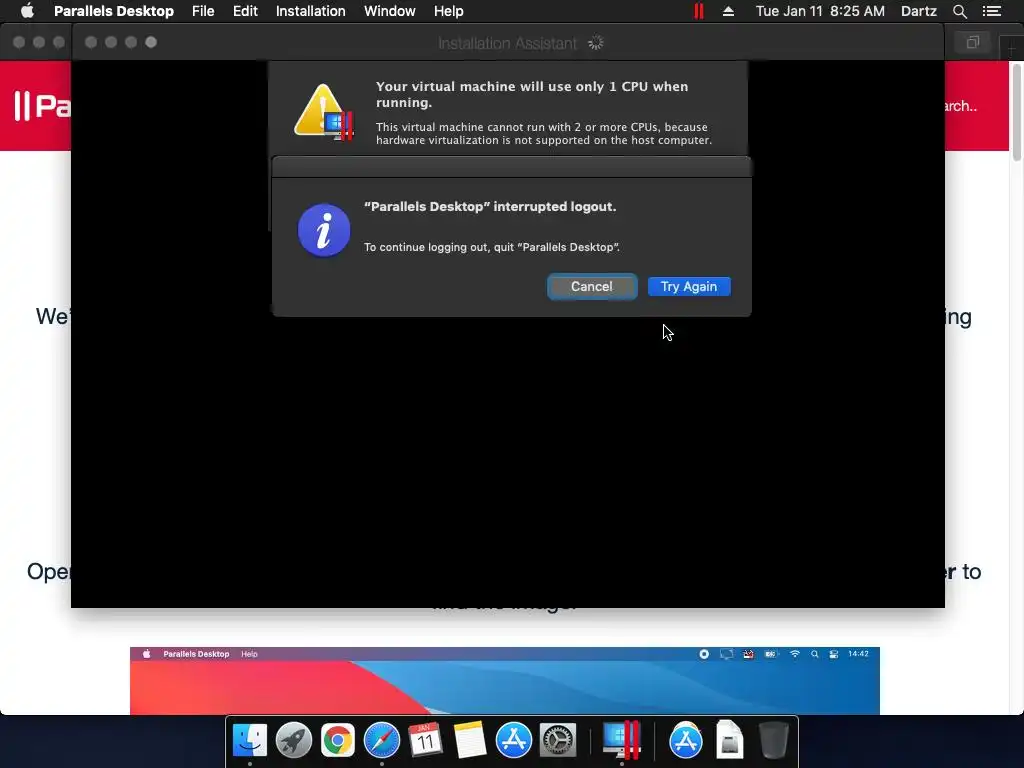Screen dimensions: 1024x768
Task: Open Finder from the Dock
Action: coord(249,740)
